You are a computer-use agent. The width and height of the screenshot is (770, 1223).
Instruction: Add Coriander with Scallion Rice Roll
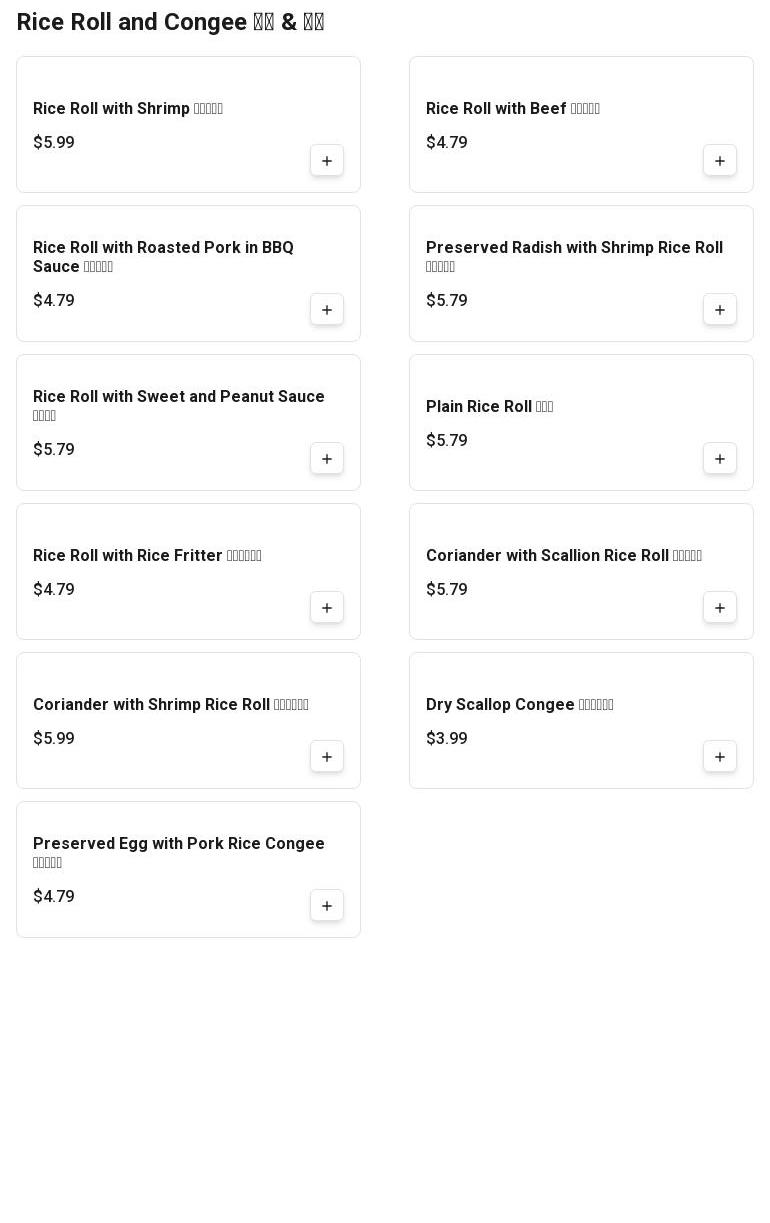coord(720,608)
